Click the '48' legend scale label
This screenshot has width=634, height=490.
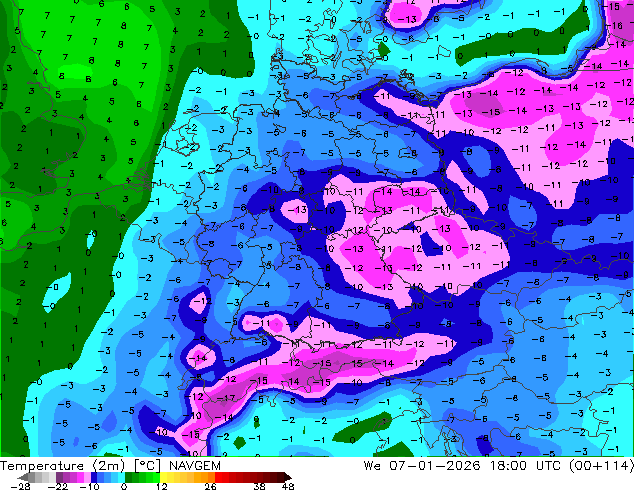(x=288, y=486)
